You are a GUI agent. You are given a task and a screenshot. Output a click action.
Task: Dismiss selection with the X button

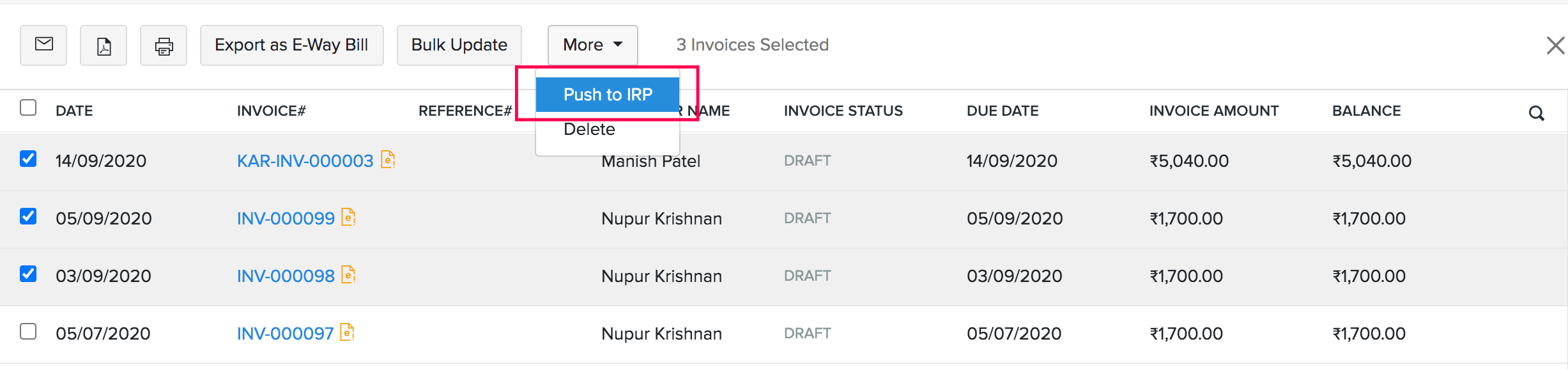1555,45
